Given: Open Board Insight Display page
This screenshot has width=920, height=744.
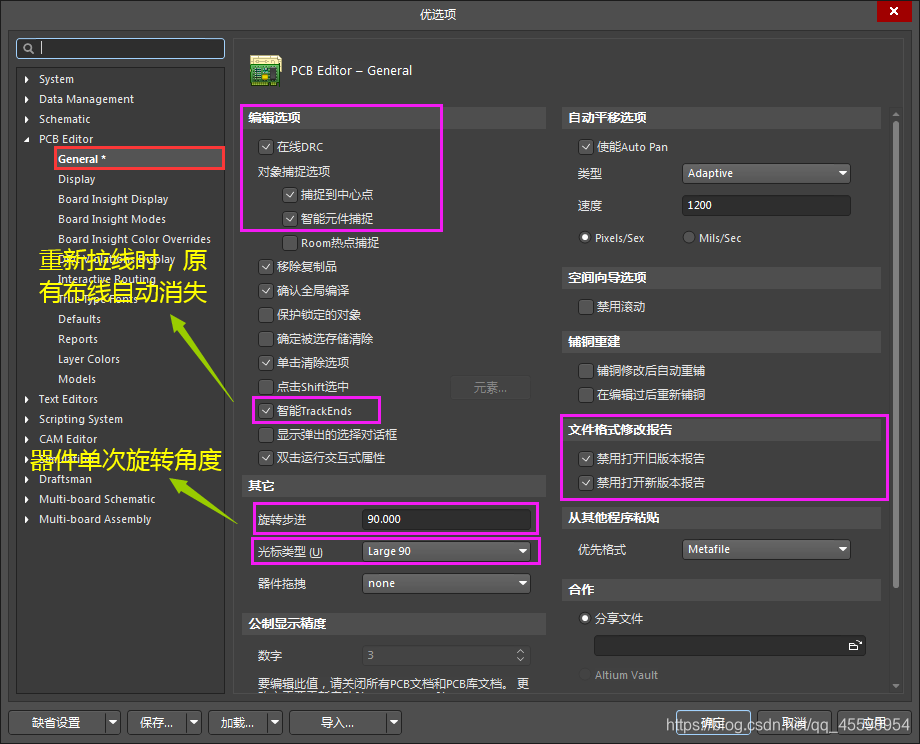Looking at the screenshot, I should point(113,199).
